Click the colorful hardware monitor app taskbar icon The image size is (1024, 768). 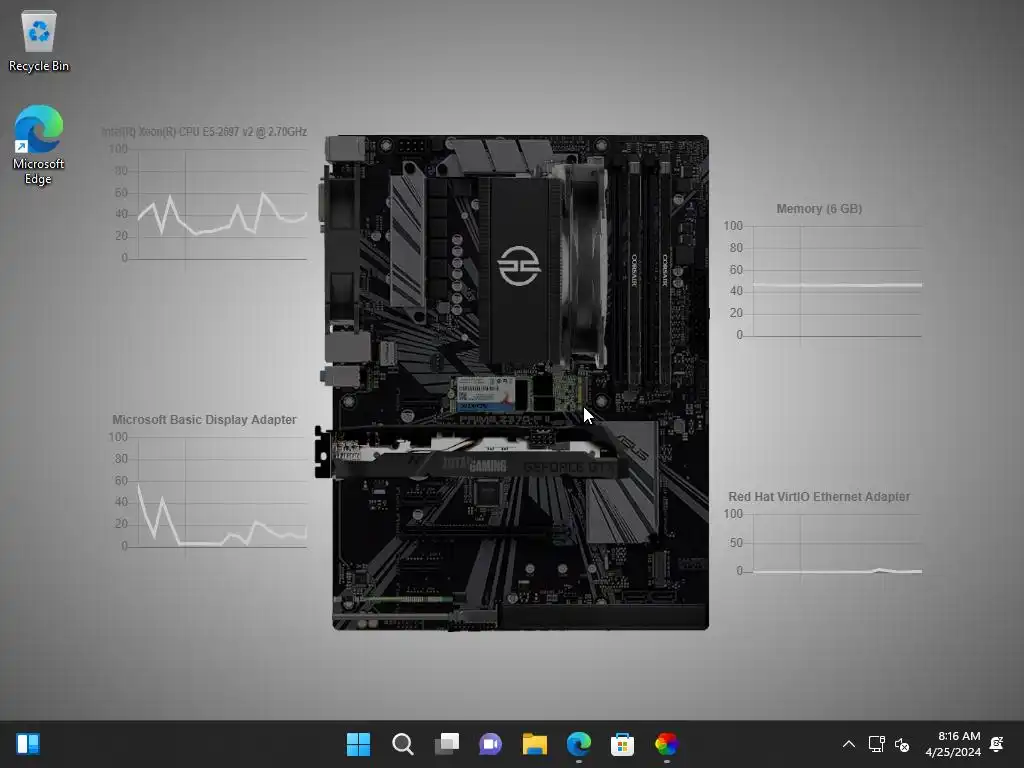coord(666,744)
